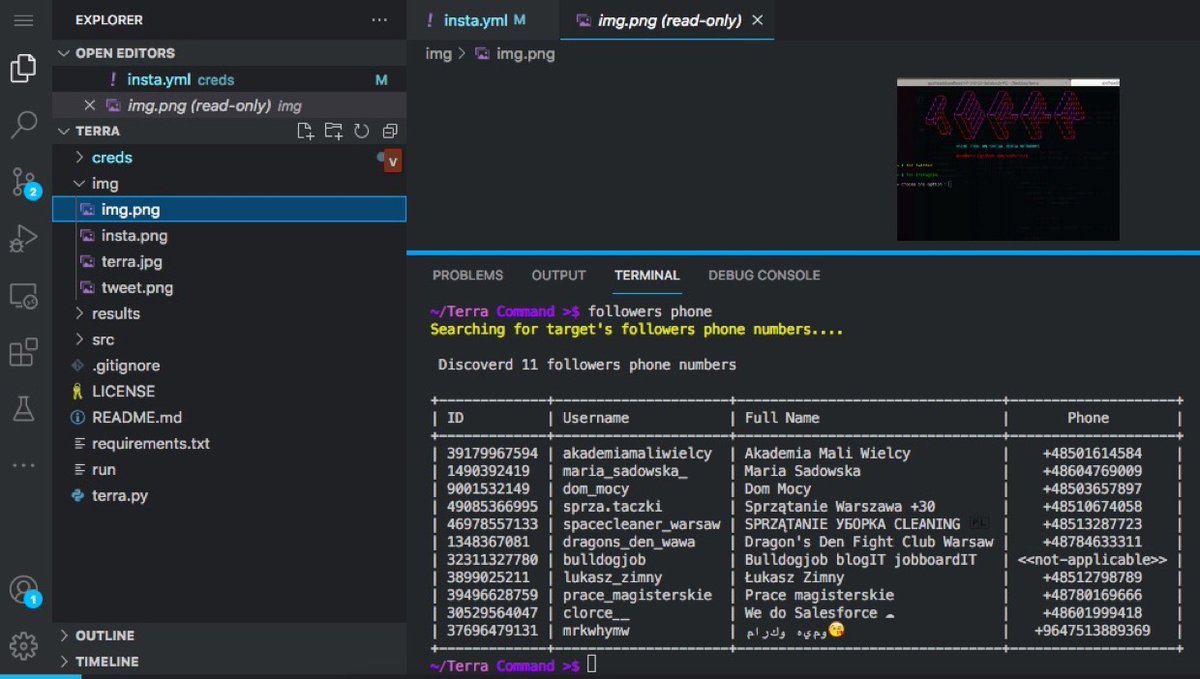This screenshot has width=1200, height=679.
Task: Open Explorer views and more actions ellipsis
Action: tap(379, 20)
